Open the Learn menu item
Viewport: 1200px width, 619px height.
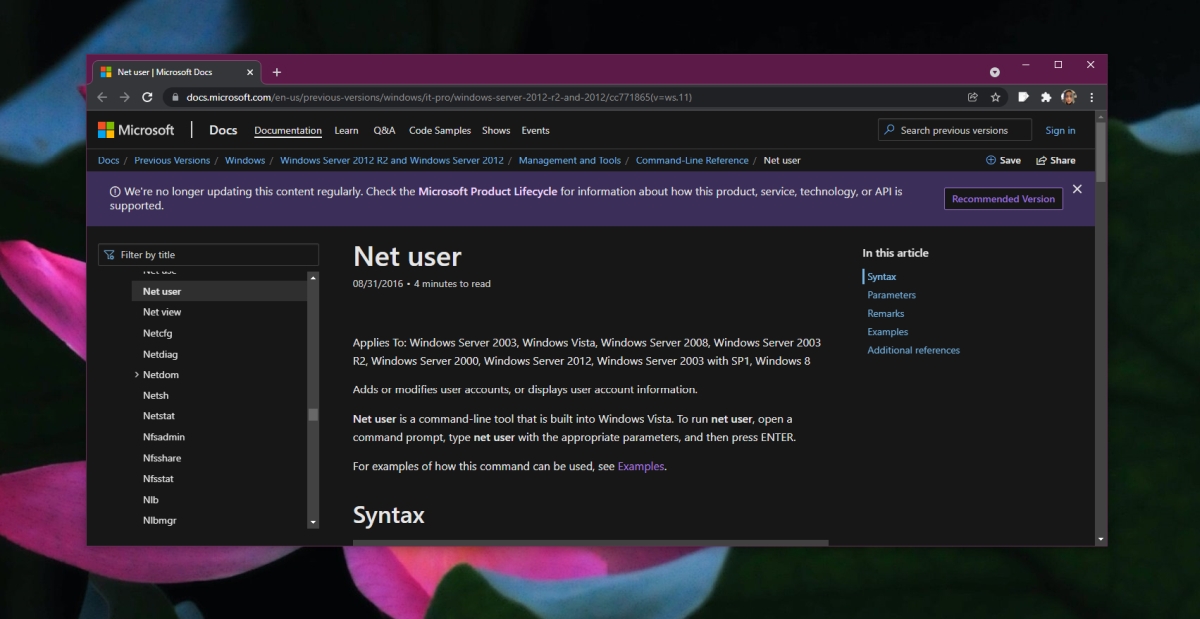[x=346, y=131]
